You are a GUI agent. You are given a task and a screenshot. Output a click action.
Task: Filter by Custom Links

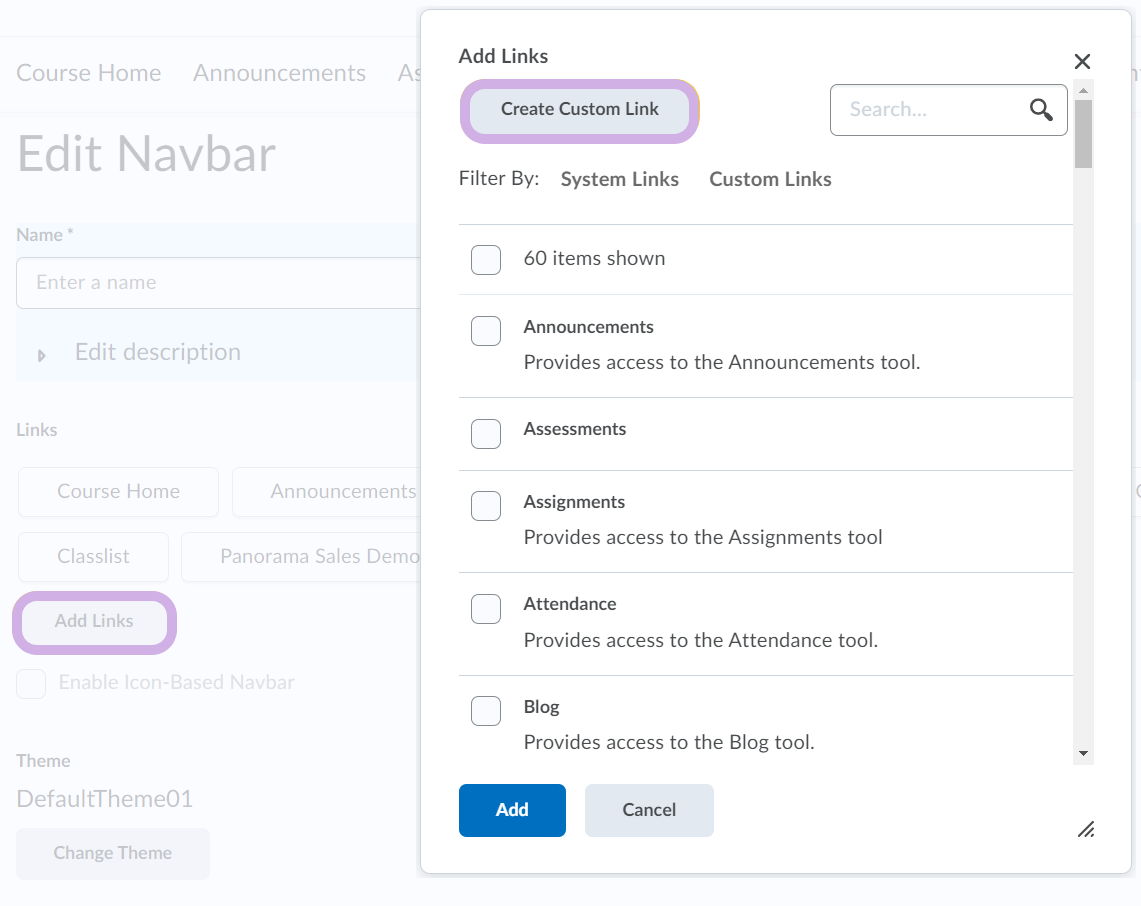[770, 180]
